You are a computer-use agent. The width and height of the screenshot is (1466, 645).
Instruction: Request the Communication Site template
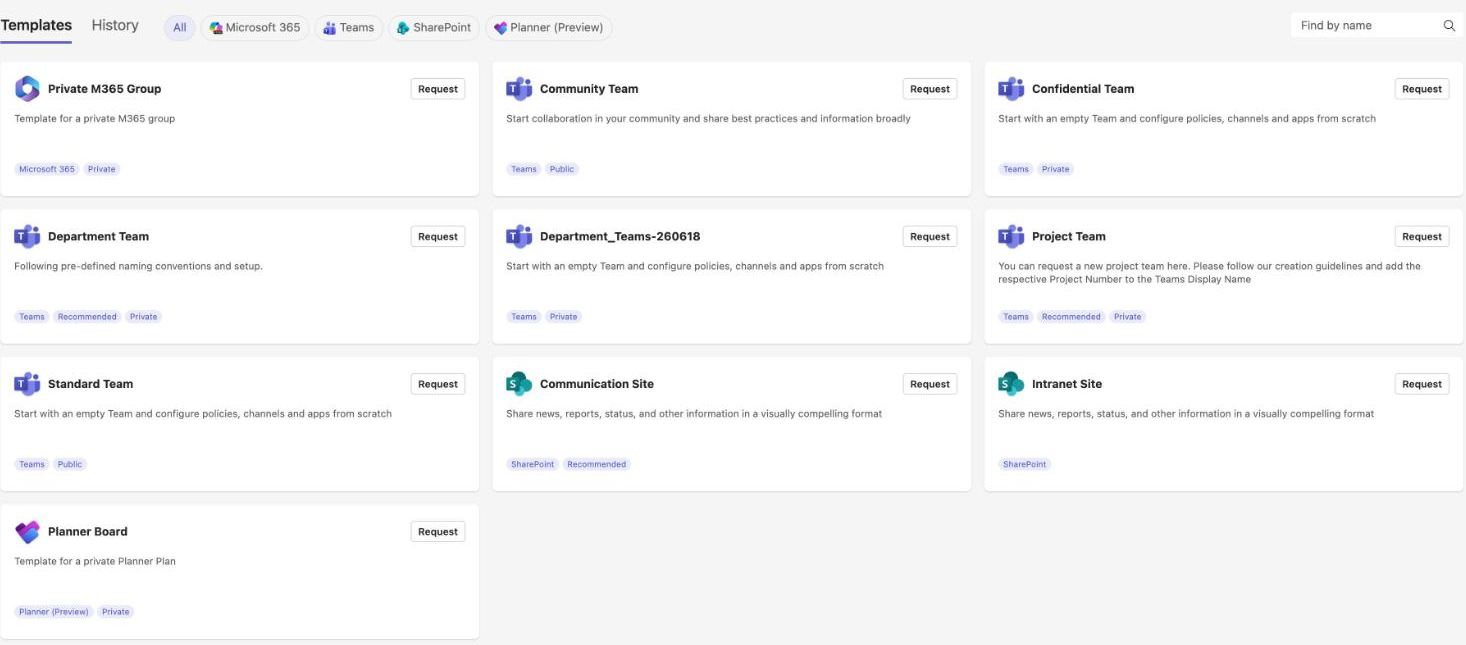tap(930, 384)
